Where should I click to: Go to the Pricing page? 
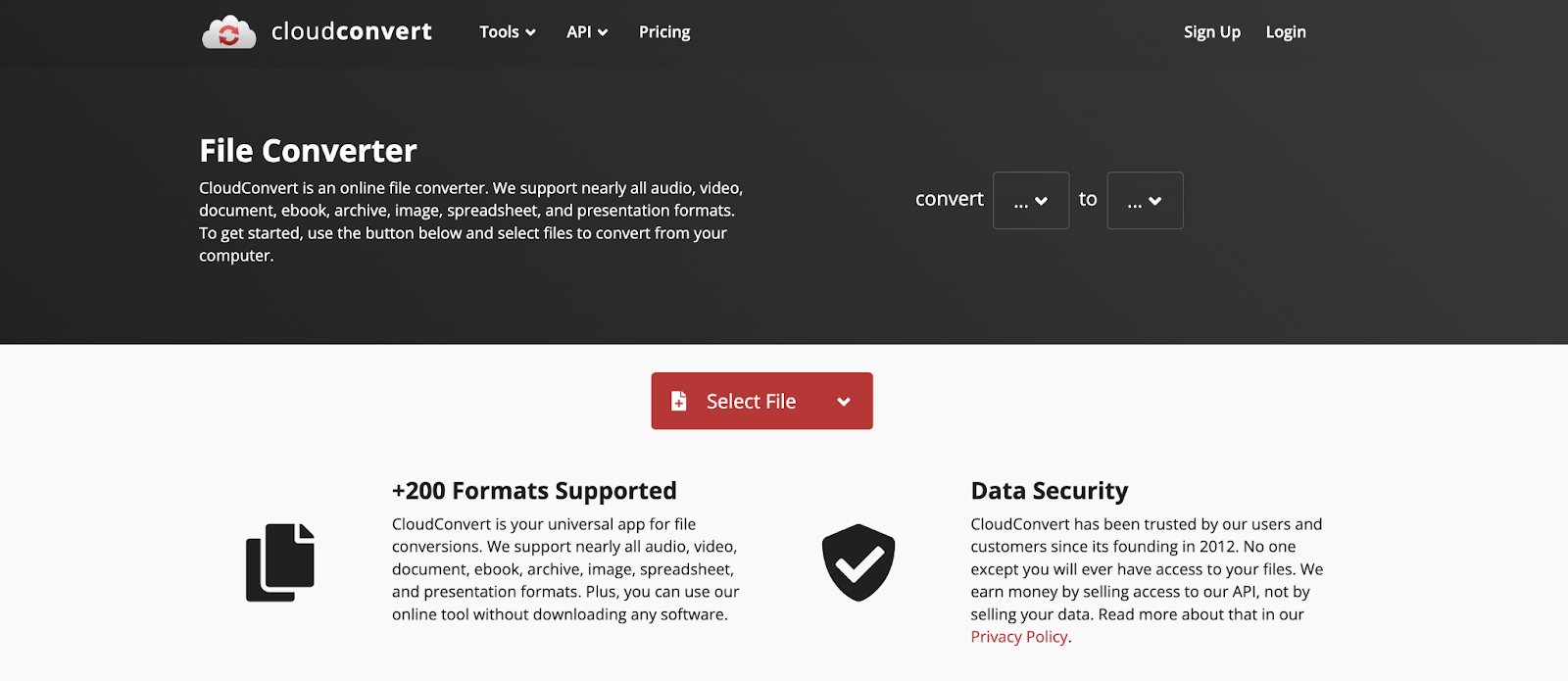664,32
